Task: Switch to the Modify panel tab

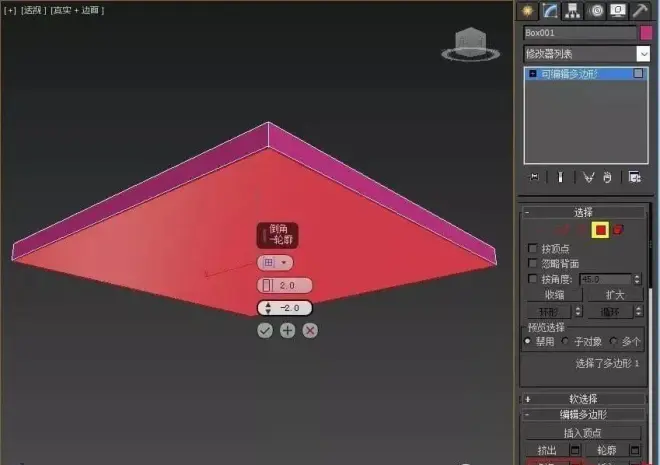Action: pos(550,10)
